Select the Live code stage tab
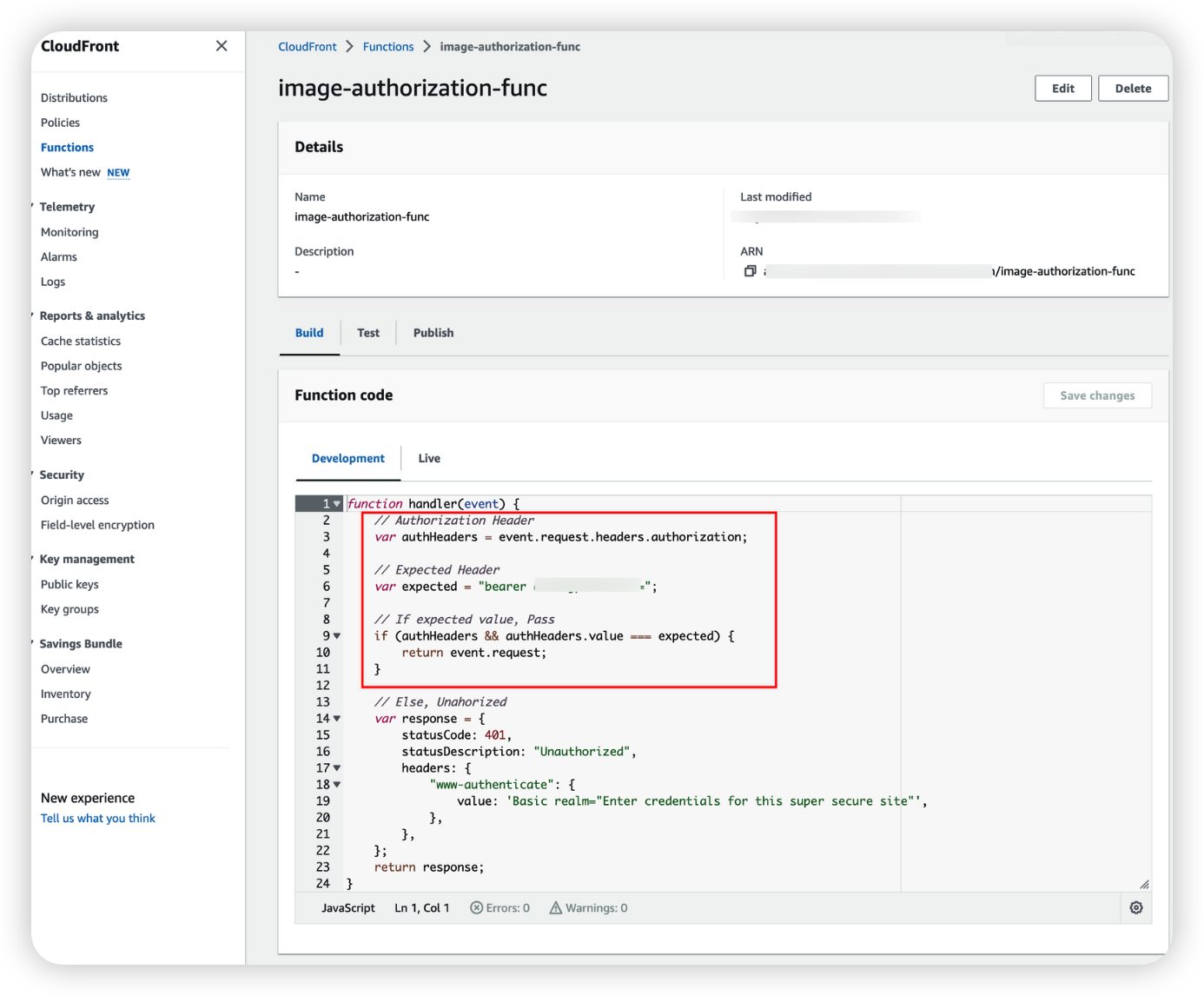Image resolution: width=1204 pixels, height=996 pixels. pyautogui.click(x=429, y=459)
